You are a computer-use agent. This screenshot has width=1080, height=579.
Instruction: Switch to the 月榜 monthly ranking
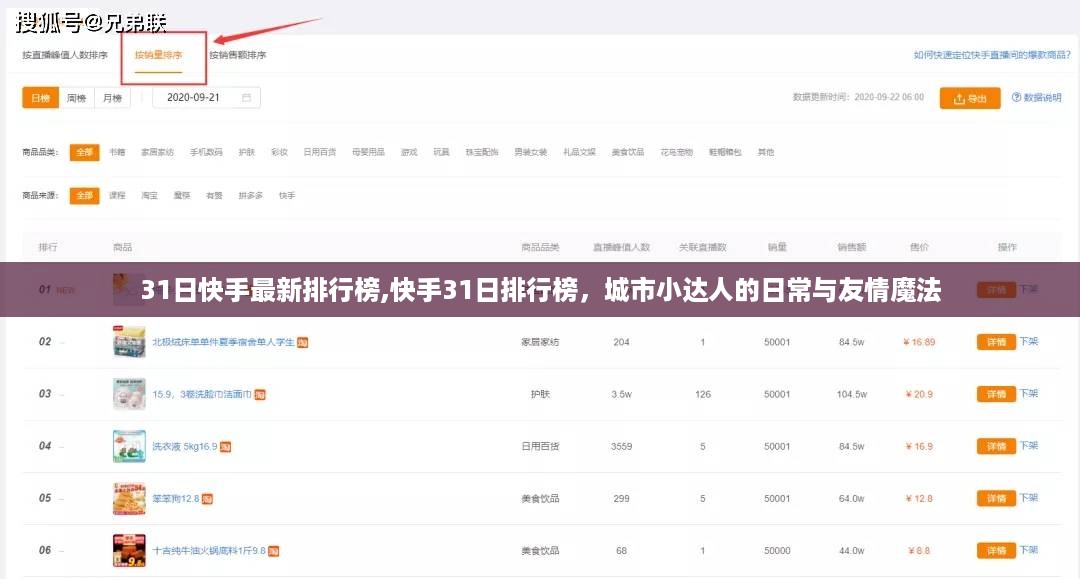coord(112,98)
